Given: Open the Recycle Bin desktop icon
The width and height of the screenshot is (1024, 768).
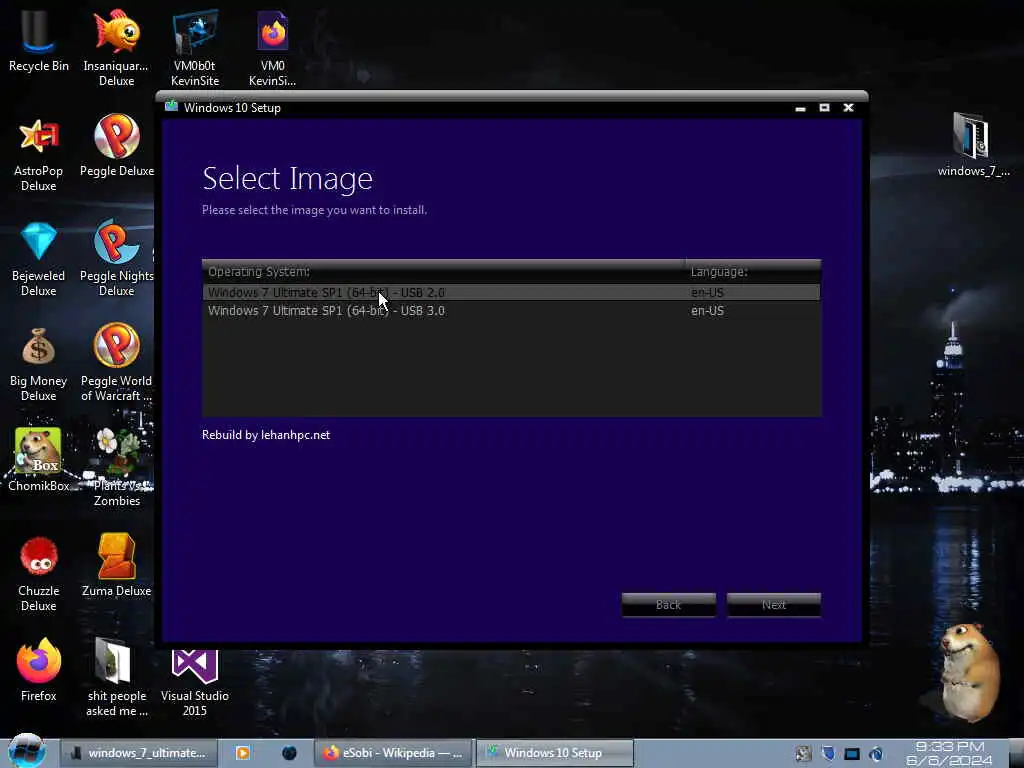Looking at the screenshot, I should 39,42.
